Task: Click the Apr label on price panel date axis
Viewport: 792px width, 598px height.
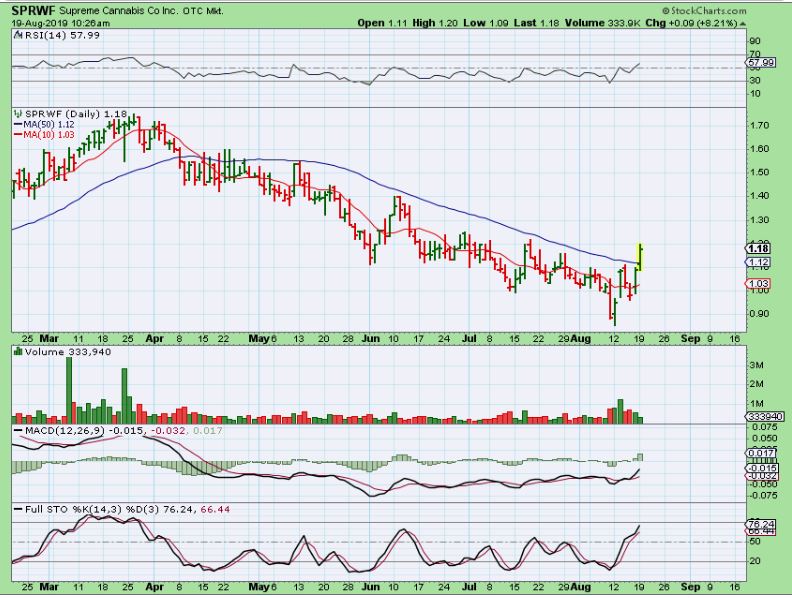Action: [154, 339]
